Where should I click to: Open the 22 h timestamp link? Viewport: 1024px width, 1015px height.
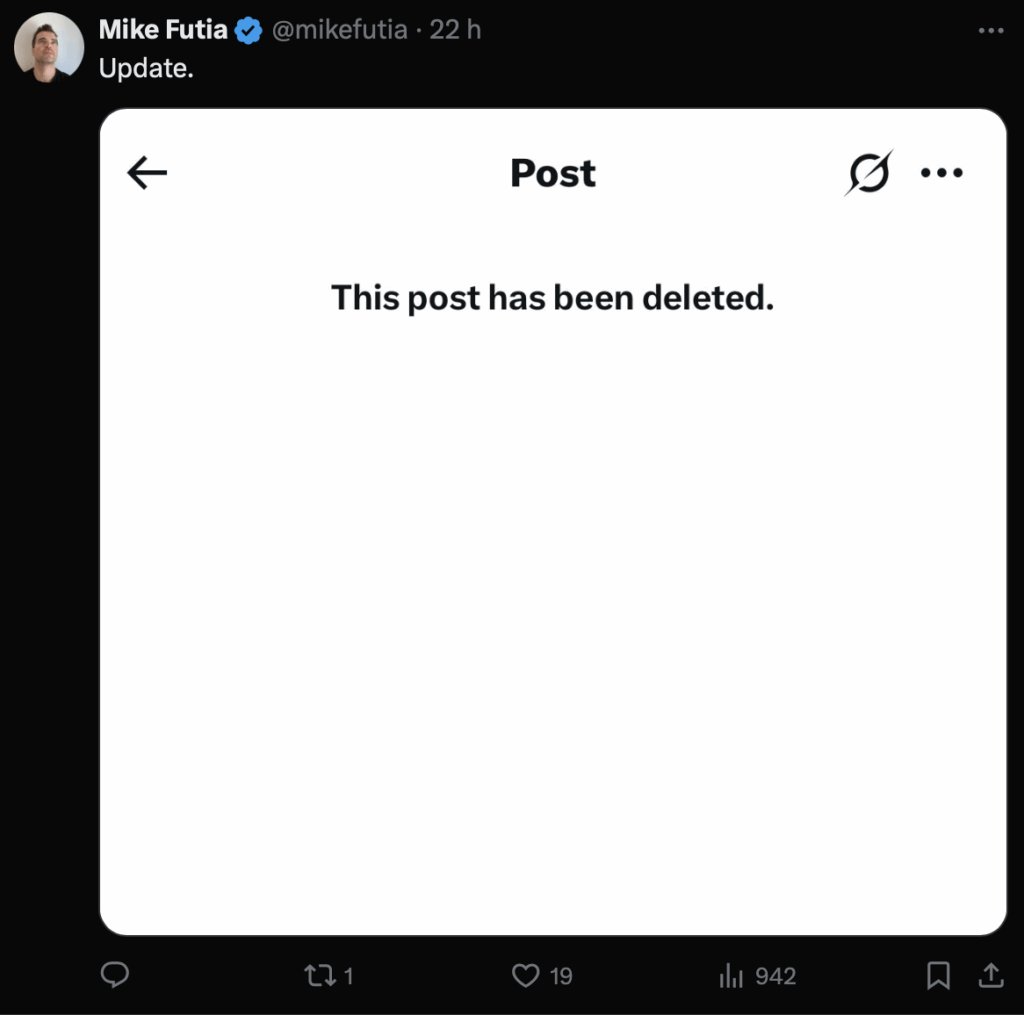[455, 30]
